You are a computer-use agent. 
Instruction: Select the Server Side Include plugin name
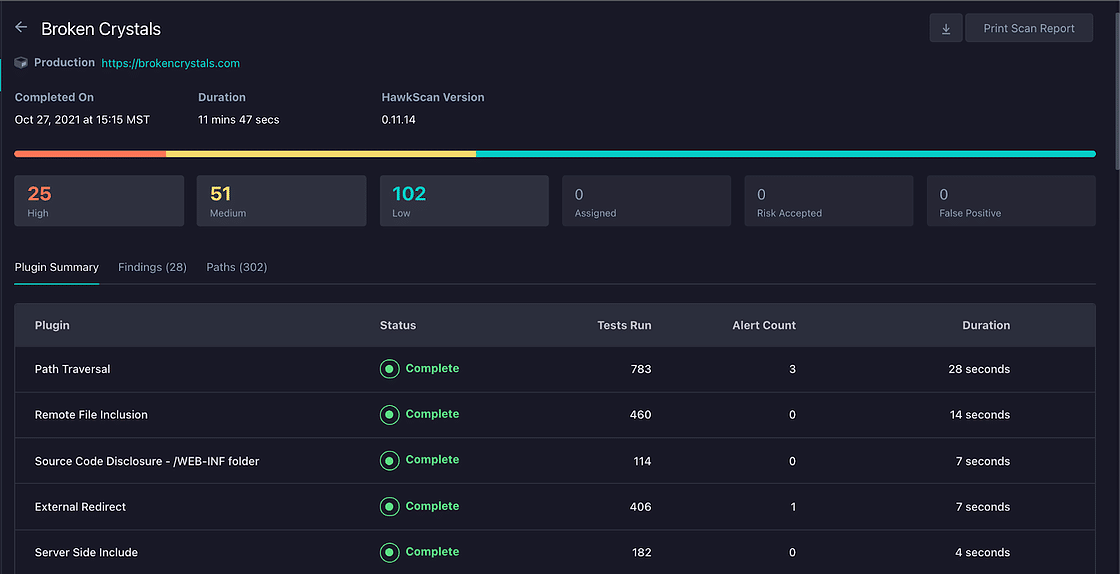point(86,553)
